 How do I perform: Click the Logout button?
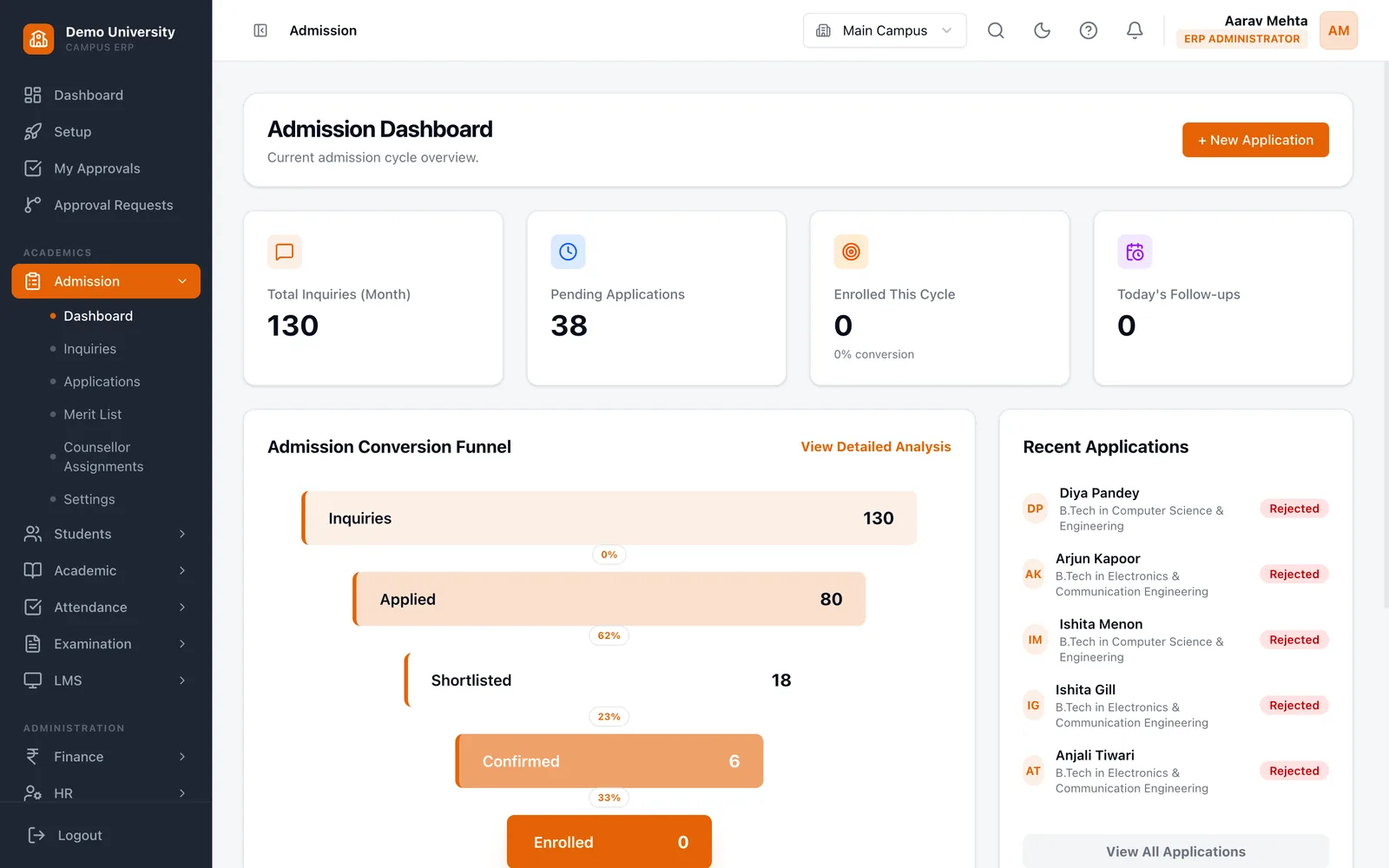(66, 835)
